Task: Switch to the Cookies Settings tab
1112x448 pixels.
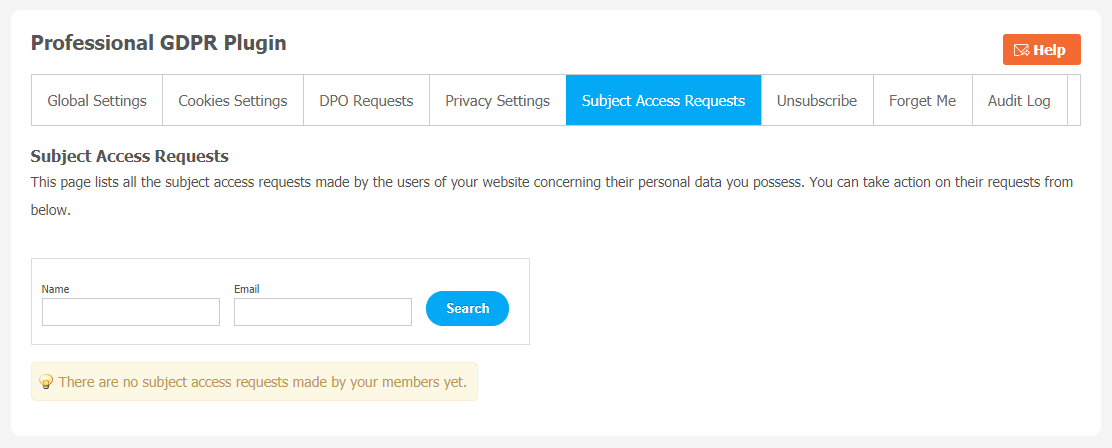Action: point(233,101)
